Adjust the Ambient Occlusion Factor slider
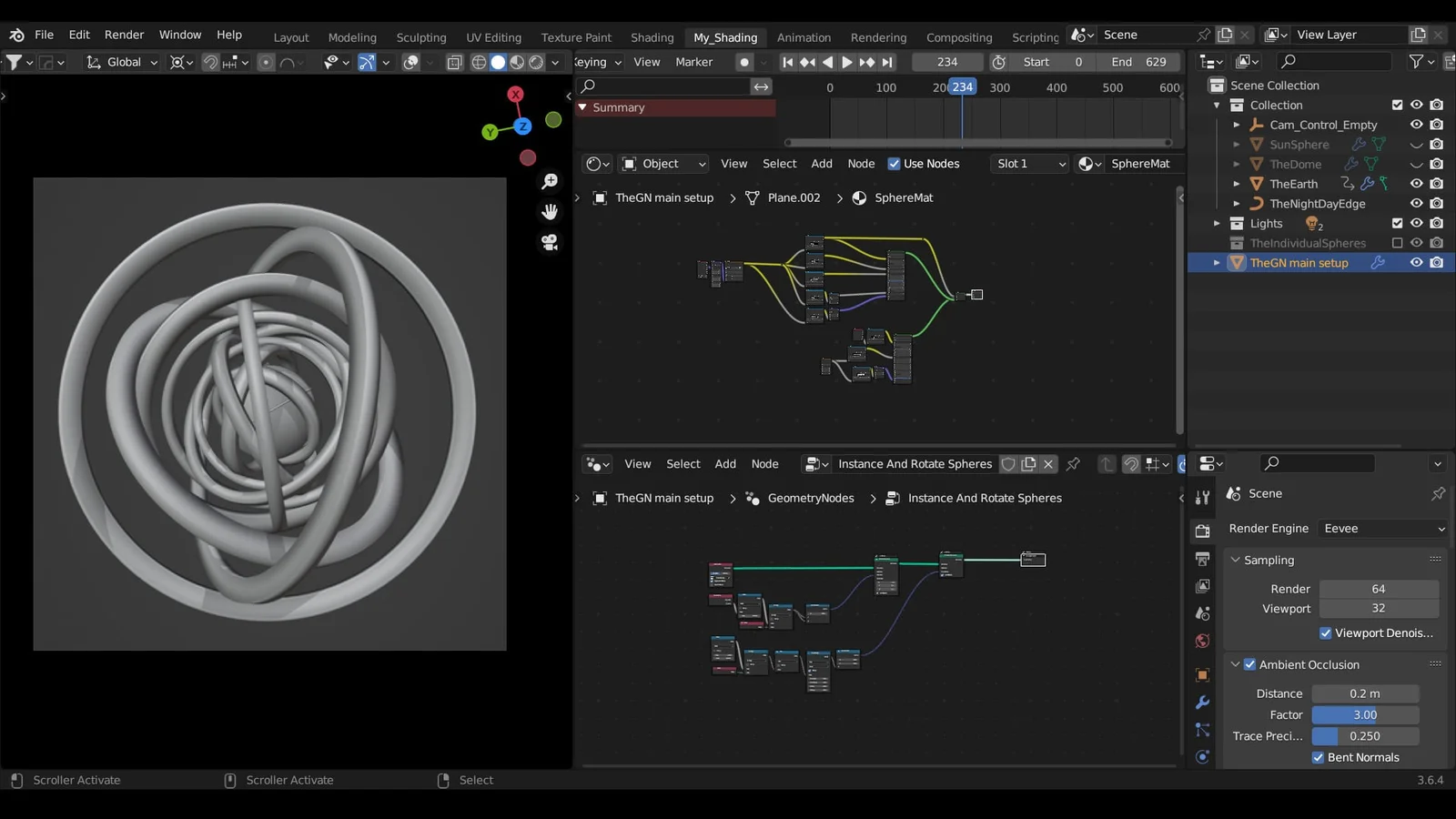Image resolution: width=1456 pixels, height=819 pixels. coord(1364,715)
